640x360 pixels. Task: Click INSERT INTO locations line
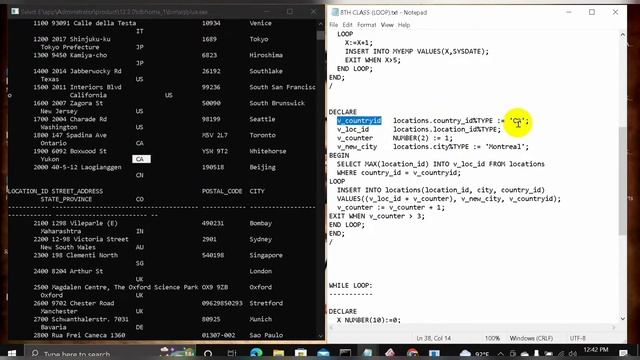[x=441, y=190]
